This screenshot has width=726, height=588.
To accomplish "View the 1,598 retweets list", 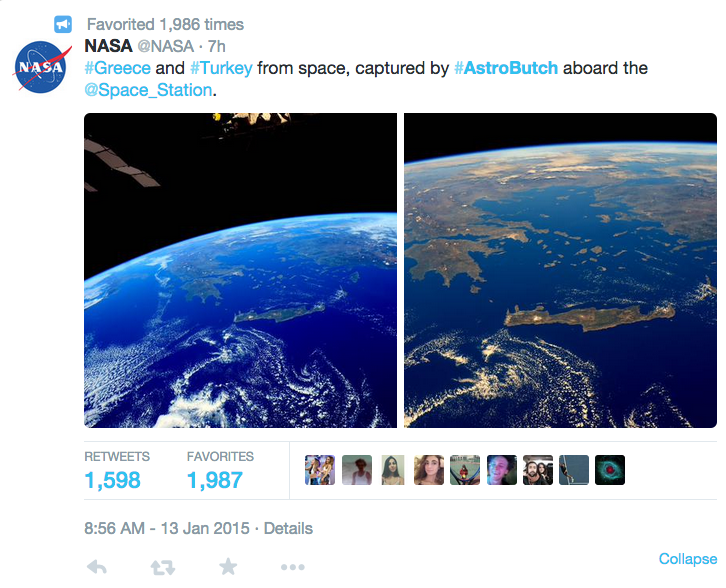I will point(113,480).
